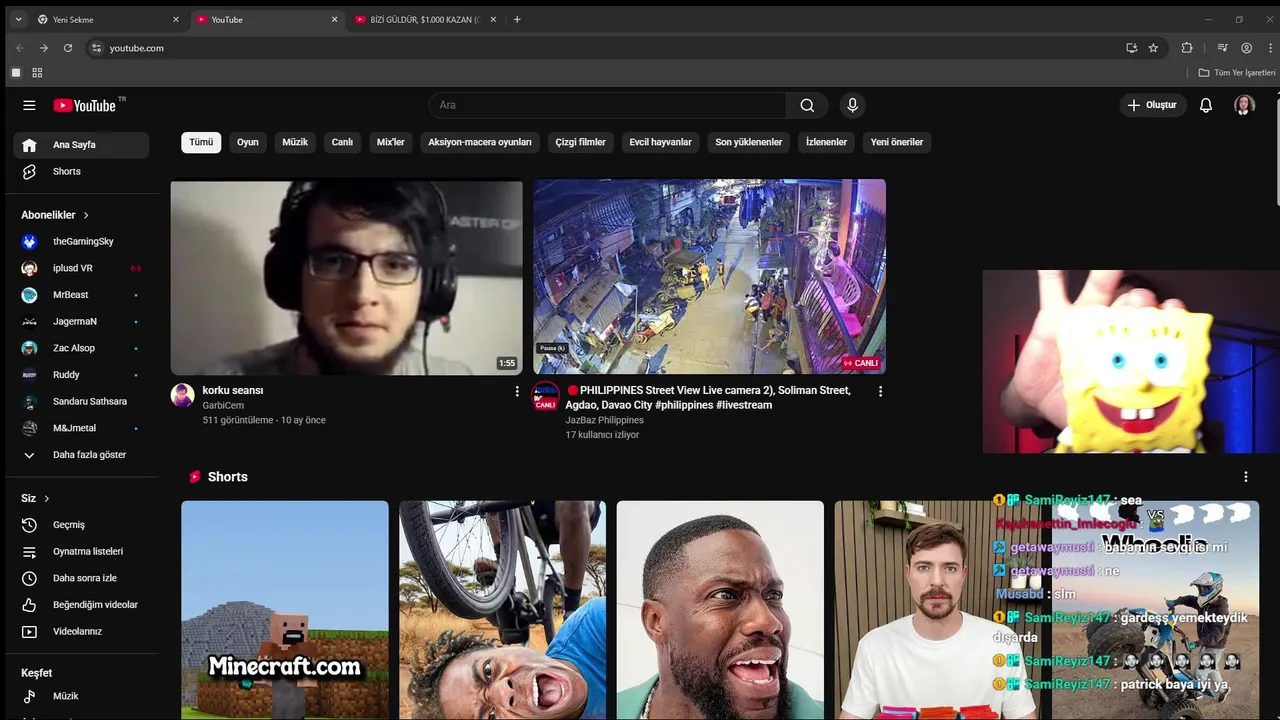Select the Tümü filter chip

tap(201, 142)
